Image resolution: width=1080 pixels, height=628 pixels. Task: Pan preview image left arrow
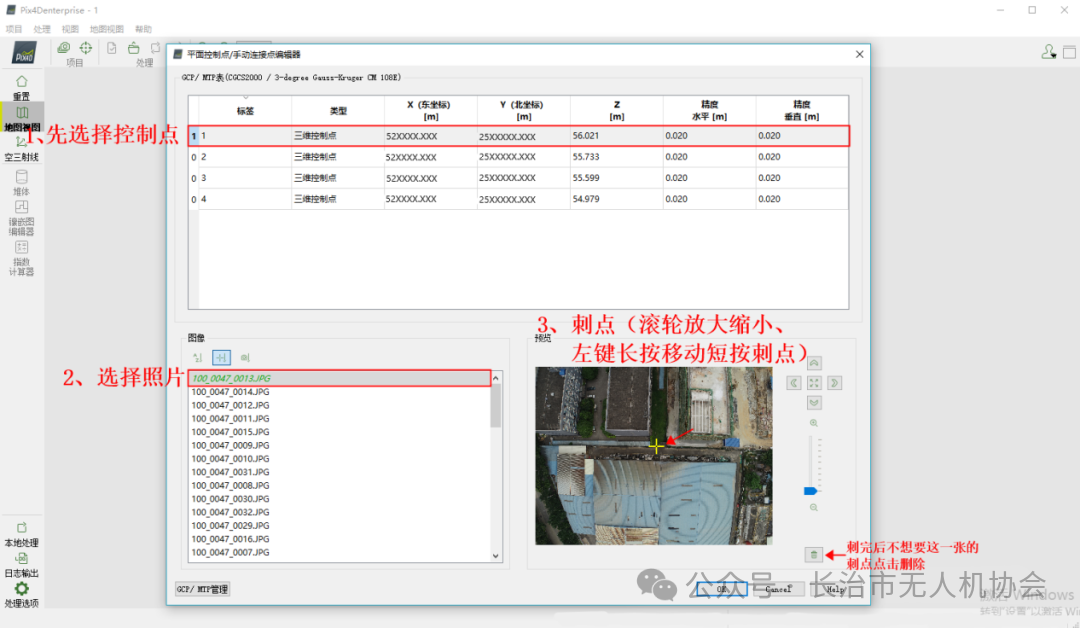794,383
